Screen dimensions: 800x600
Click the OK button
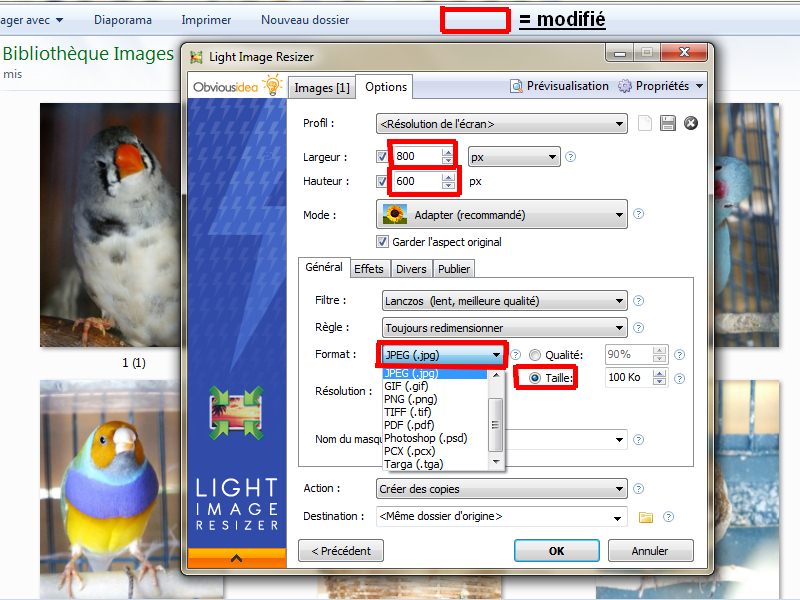(557, 551)
